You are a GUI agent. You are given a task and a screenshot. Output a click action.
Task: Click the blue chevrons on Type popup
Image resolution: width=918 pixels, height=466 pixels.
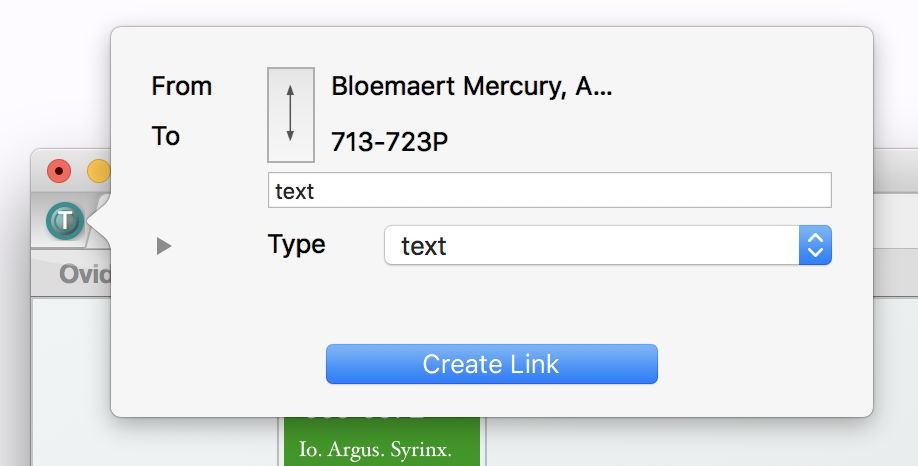click(815, 246)
